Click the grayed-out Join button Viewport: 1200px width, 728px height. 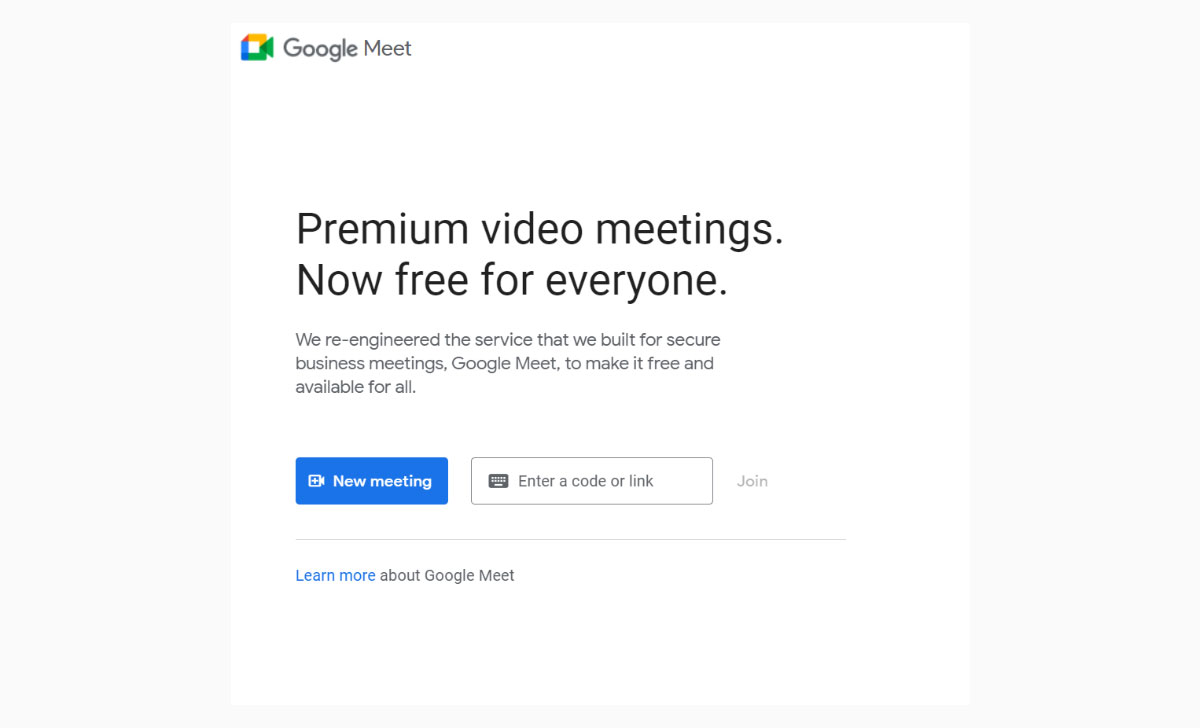coord(752,481)
